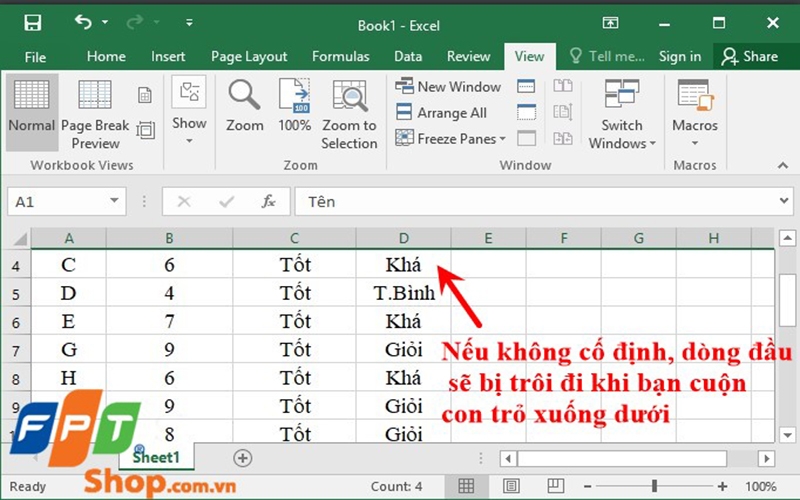Open a New Window
The width and height of the screenshot is (800, 500).
[448, 86]
